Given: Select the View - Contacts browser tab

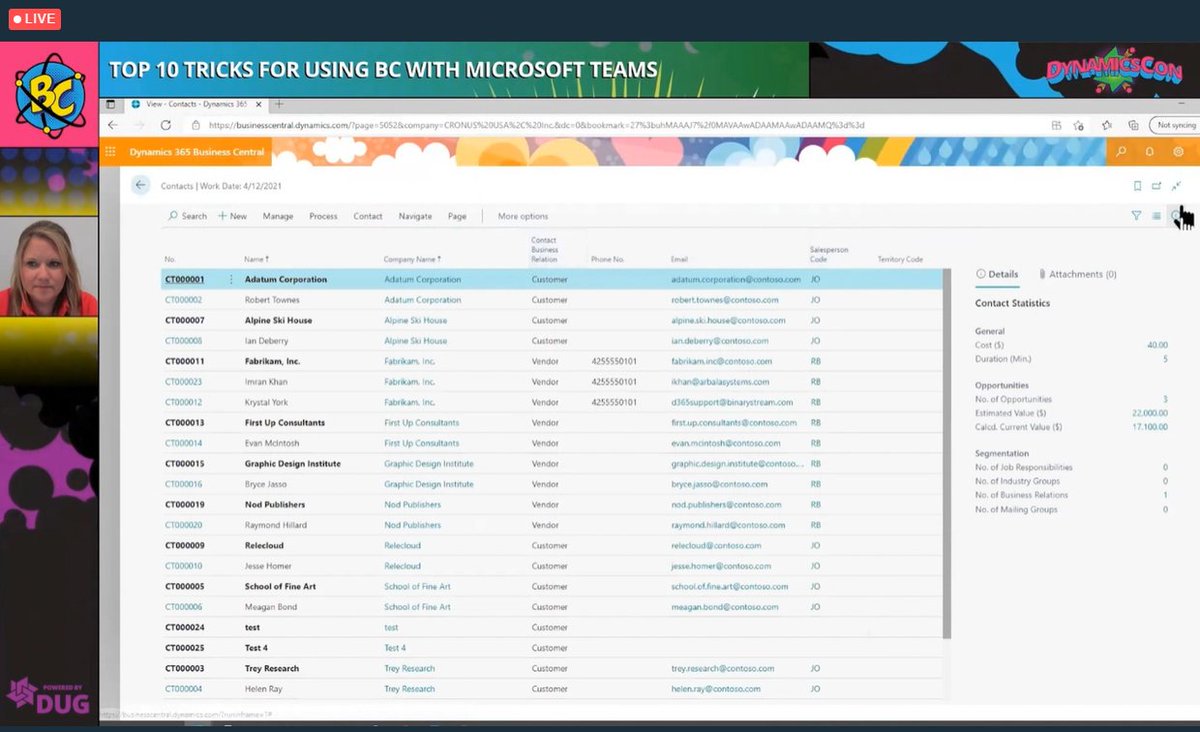Looking at the screenshot, I should click(x=195, y=104).
